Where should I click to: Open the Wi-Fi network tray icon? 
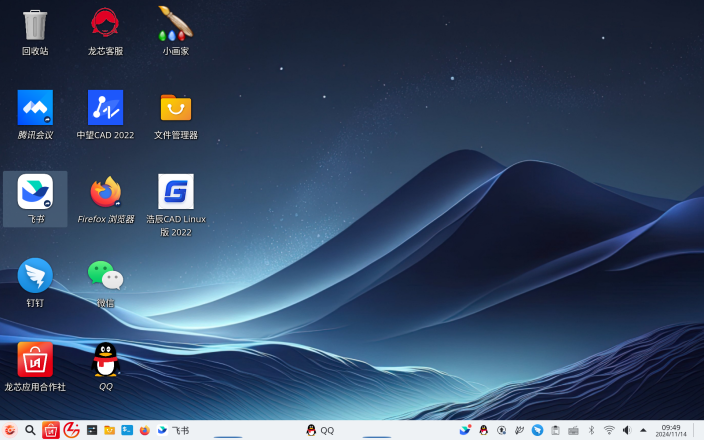point(609,431)
